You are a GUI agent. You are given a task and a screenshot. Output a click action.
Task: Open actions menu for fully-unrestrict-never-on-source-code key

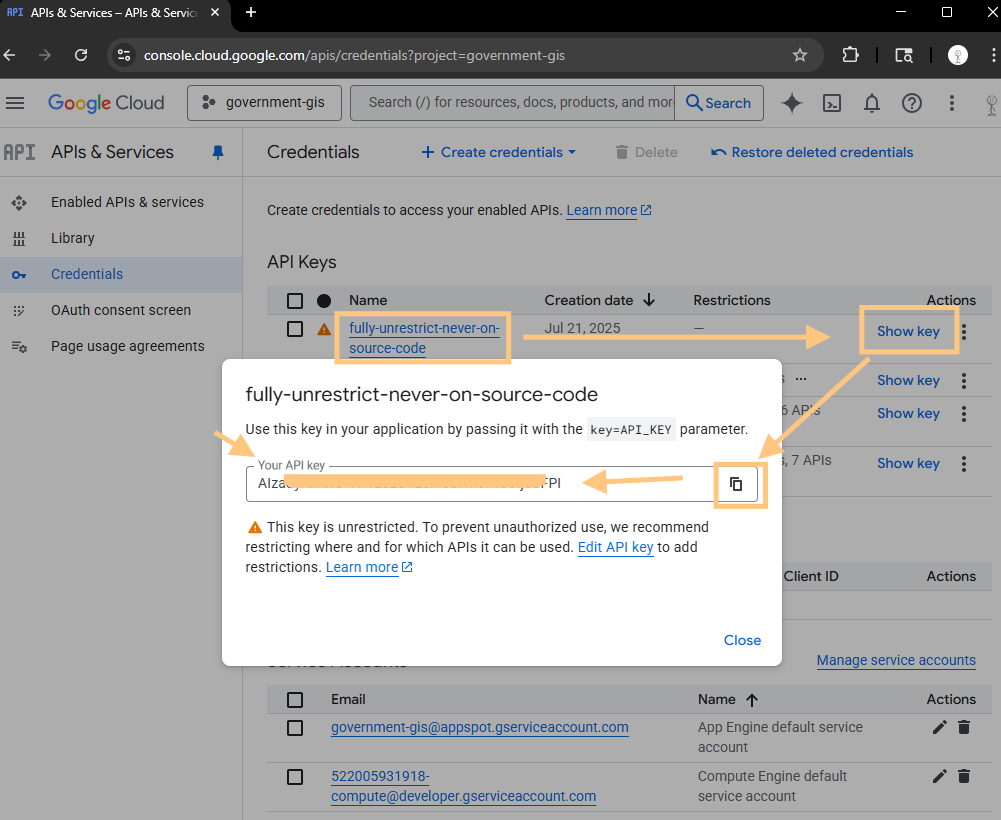pyautogui.click(x=964, y=331)
